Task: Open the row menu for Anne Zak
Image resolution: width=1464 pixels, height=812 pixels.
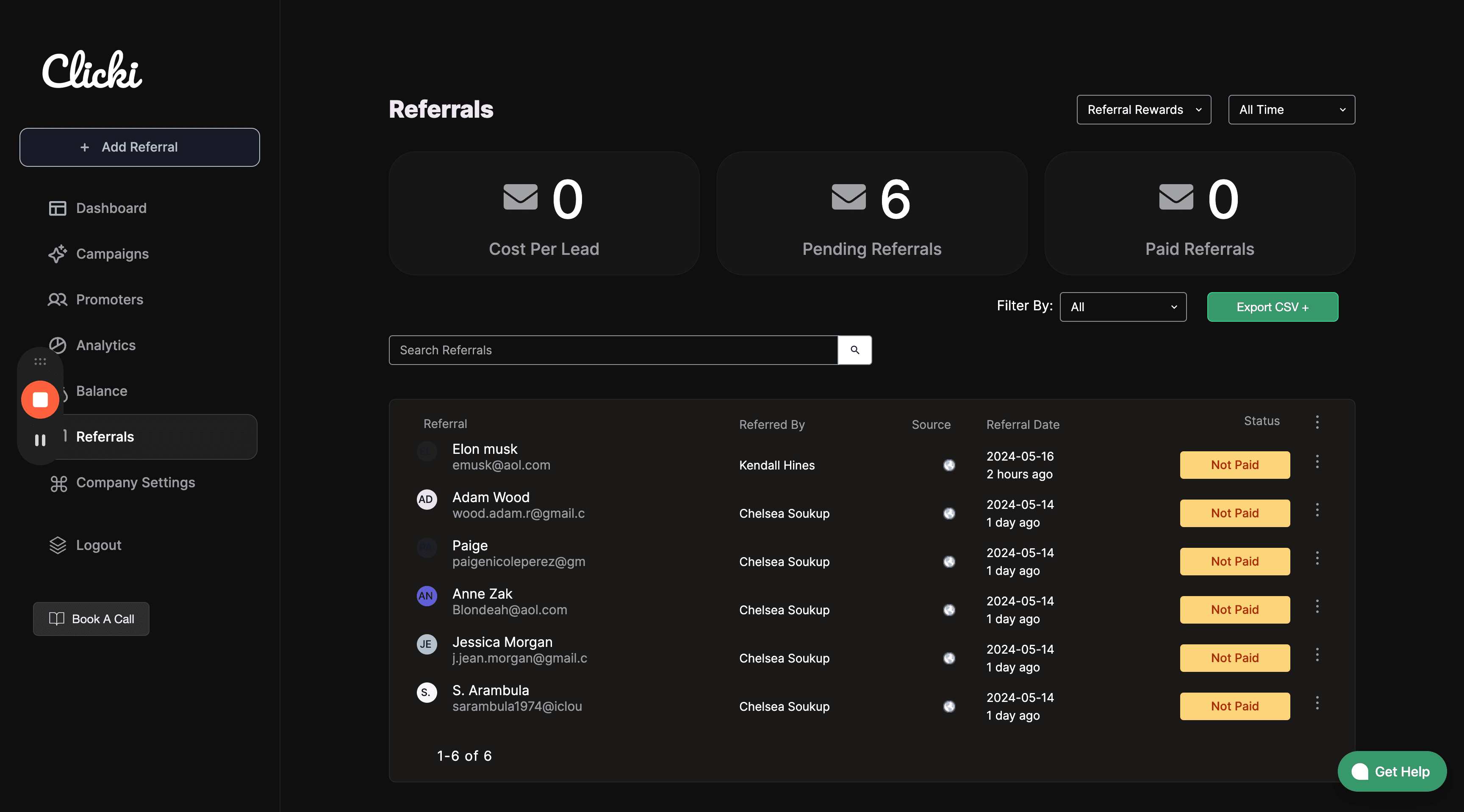Action: click(x=1317, y=606)
